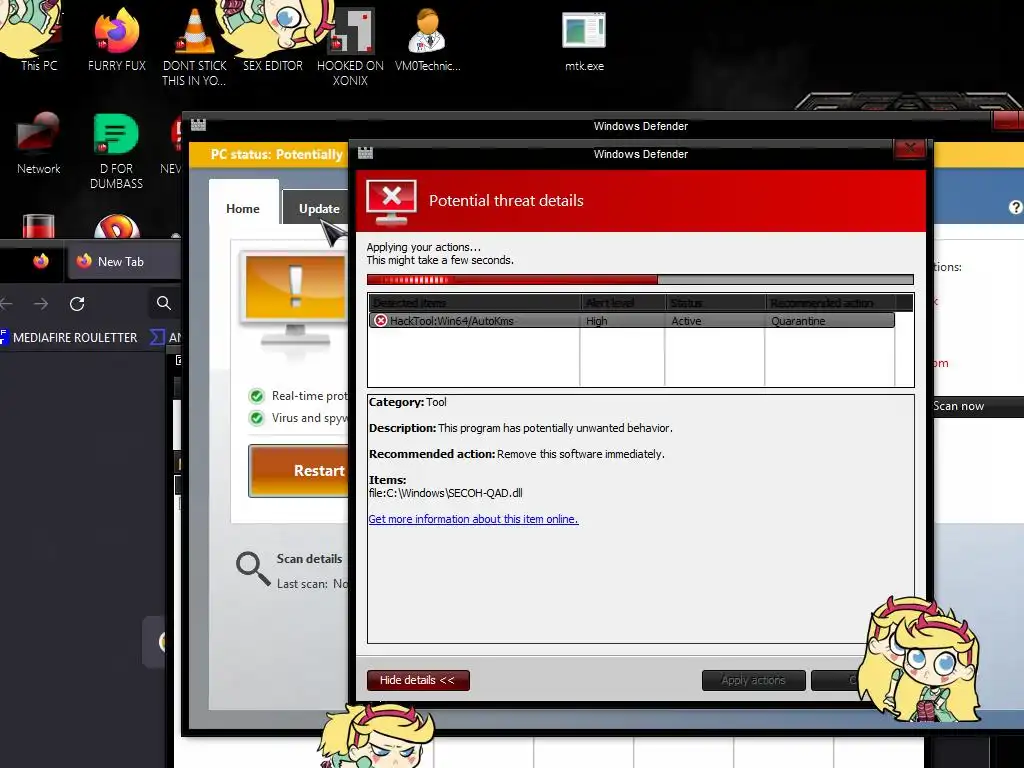Click the Real-time protection green check
The height and width of the screenshot is (768, 1024).
tap(257, 396)
